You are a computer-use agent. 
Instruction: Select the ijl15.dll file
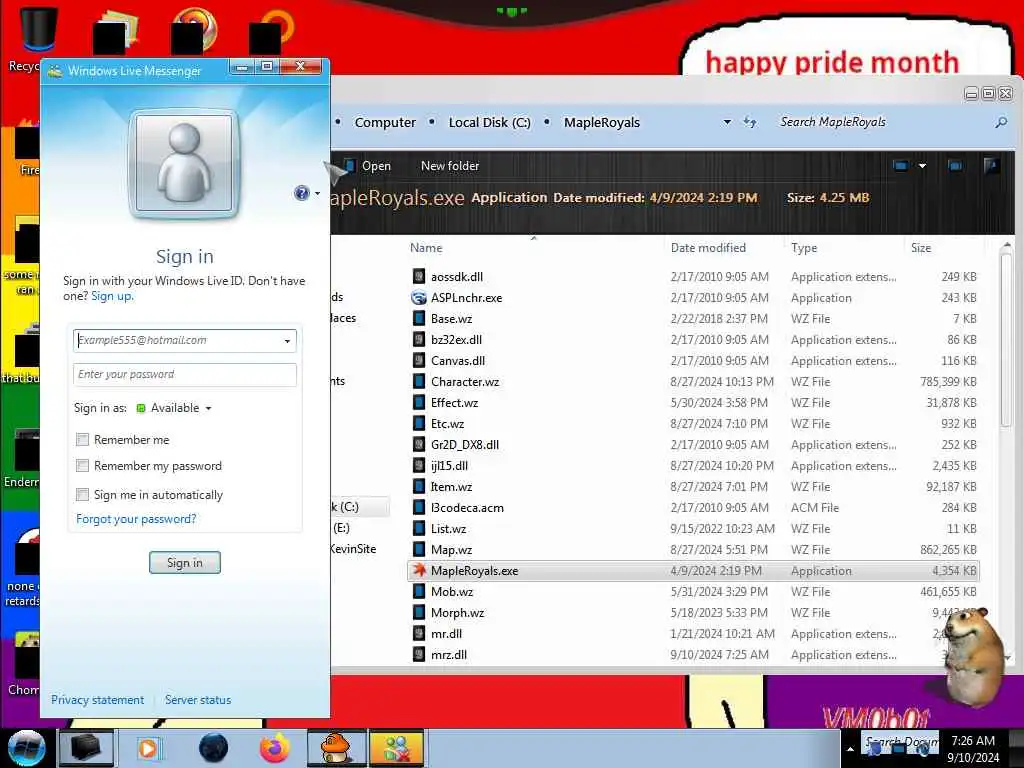click(693, 466)
